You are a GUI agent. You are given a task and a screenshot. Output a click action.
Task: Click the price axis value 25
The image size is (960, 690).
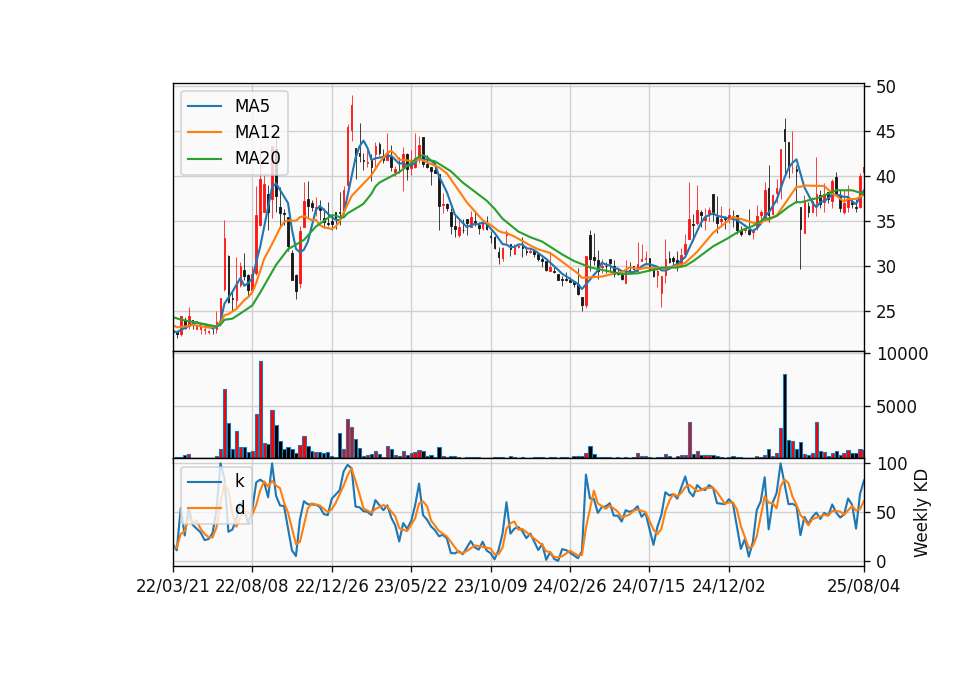pyautogui.click(x=885, y=312)
